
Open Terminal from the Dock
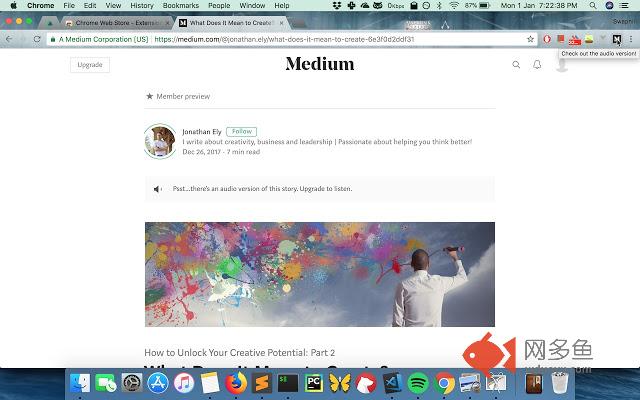pos(288,383)
